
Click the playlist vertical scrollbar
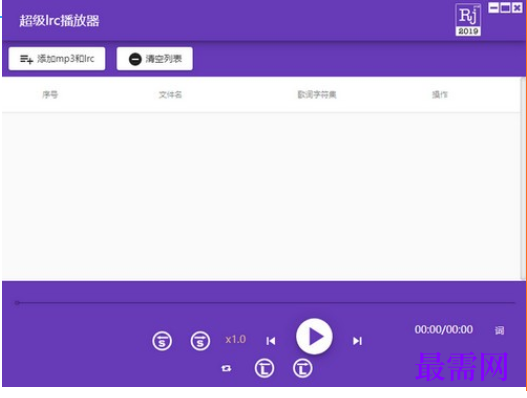(x=523, y=178)
